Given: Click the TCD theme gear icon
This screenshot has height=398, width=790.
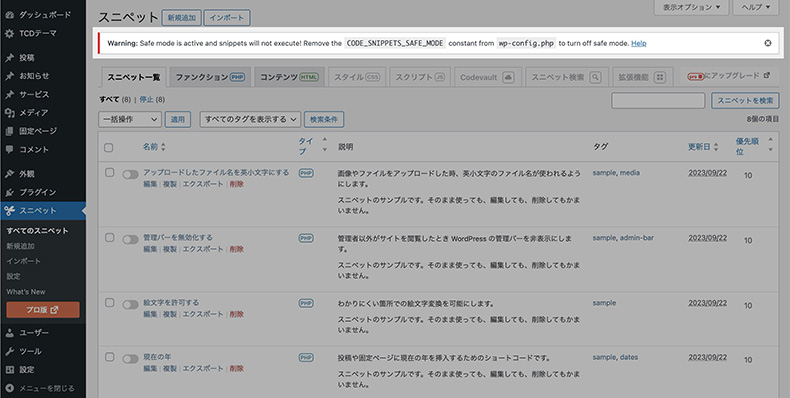Looking at the screenshot, I should [10, 33].
